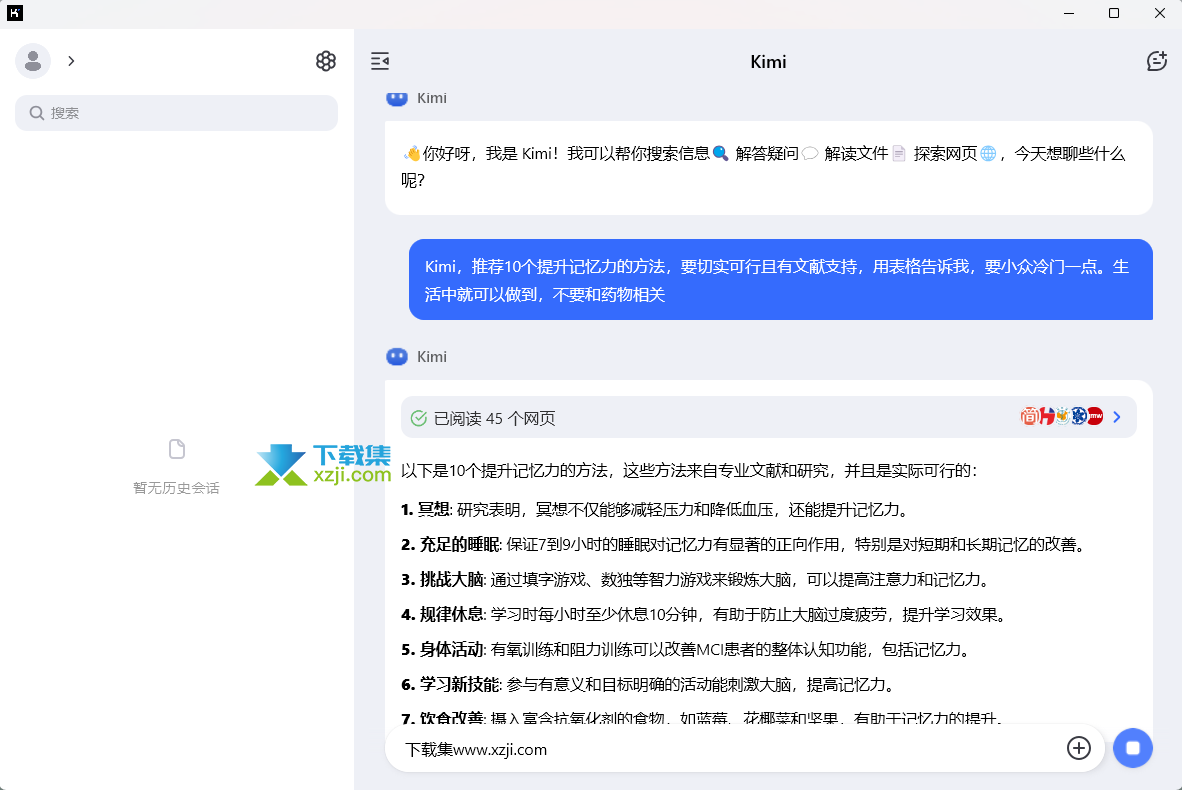
Task: Click the blue user message bubble
Action: [780, 280]
